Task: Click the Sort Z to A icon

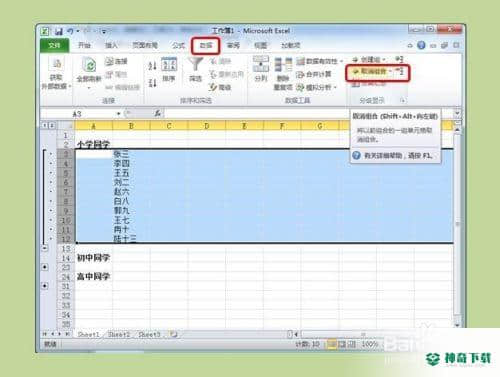Action: (x=152, y=82)
